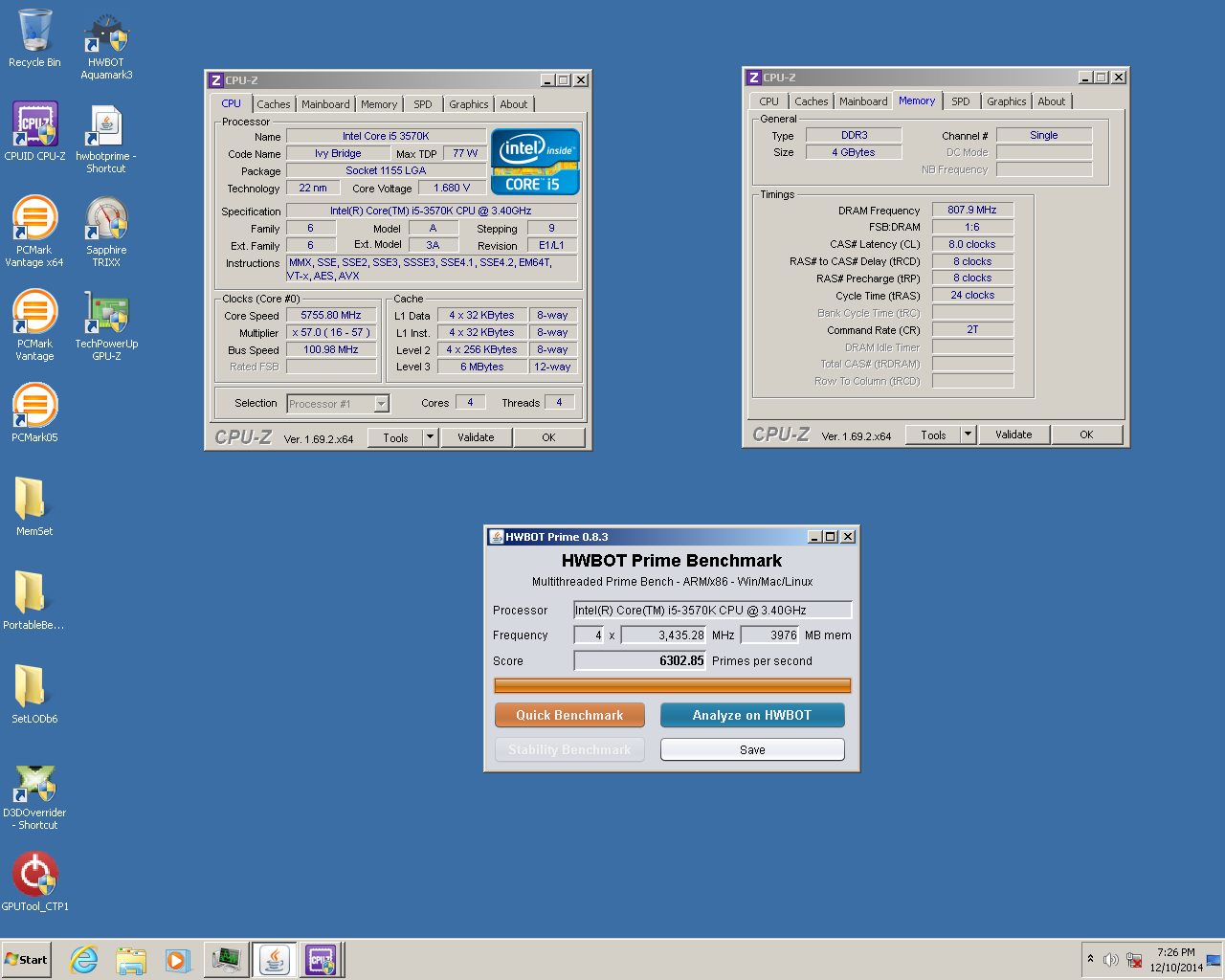Click the HWBOT Prime progress bar
This screenshot has height=980, width=1225.
(x=672, y=685)
